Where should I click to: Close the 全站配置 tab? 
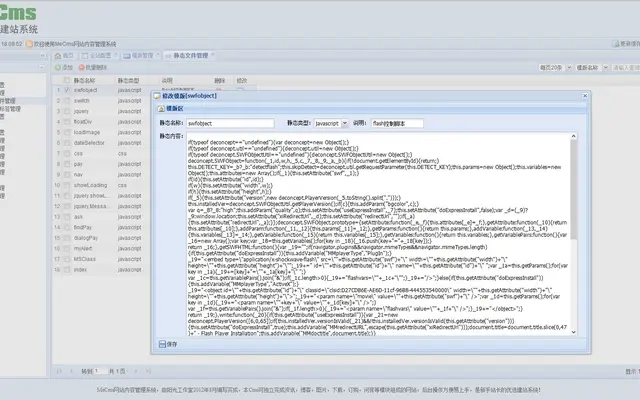[116, 55]
